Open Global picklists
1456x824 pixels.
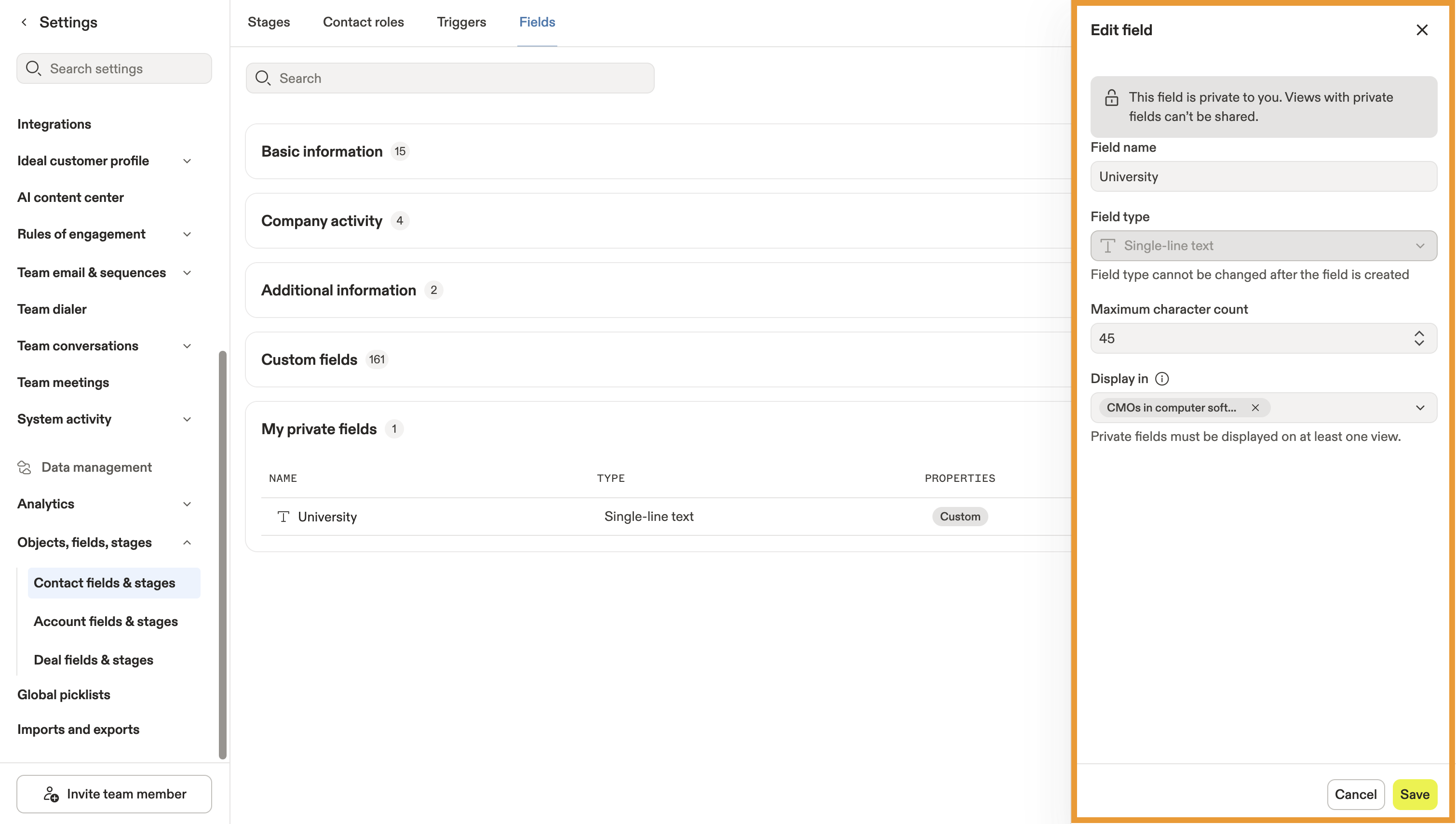[x=64, y=694]
